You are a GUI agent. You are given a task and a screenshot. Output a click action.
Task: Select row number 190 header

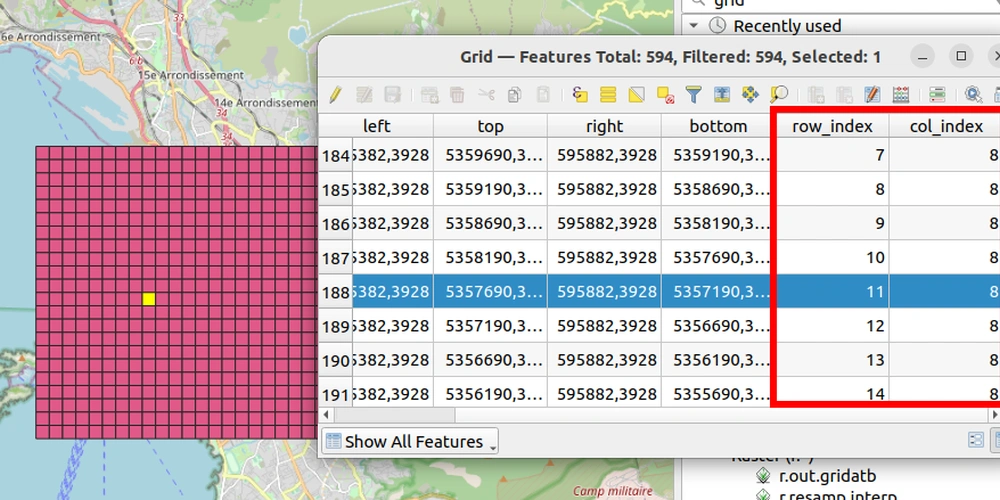(335, 360)
